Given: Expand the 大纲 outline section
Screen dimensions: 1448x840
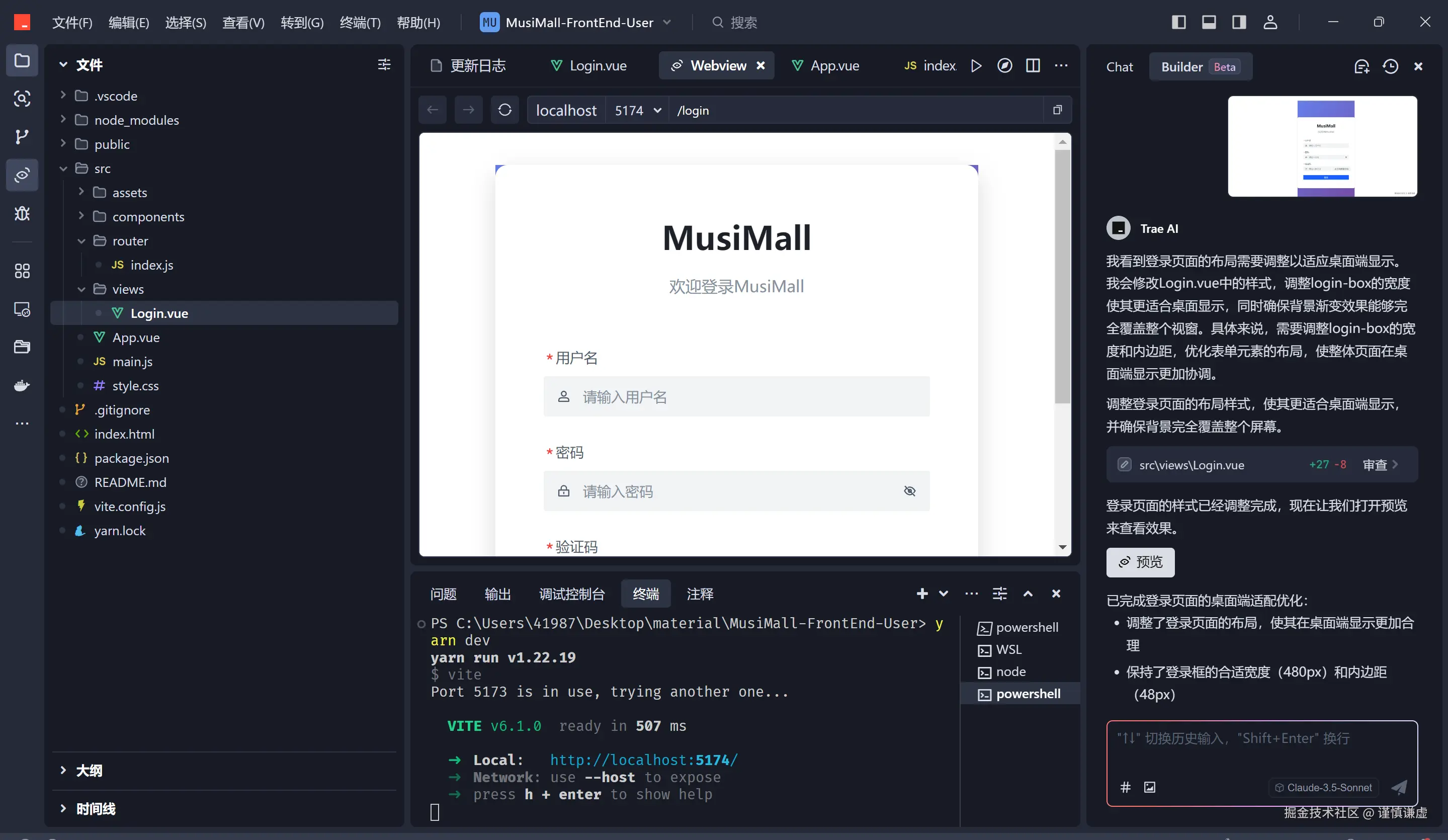Looking at the screenshot, I should 89,771.
